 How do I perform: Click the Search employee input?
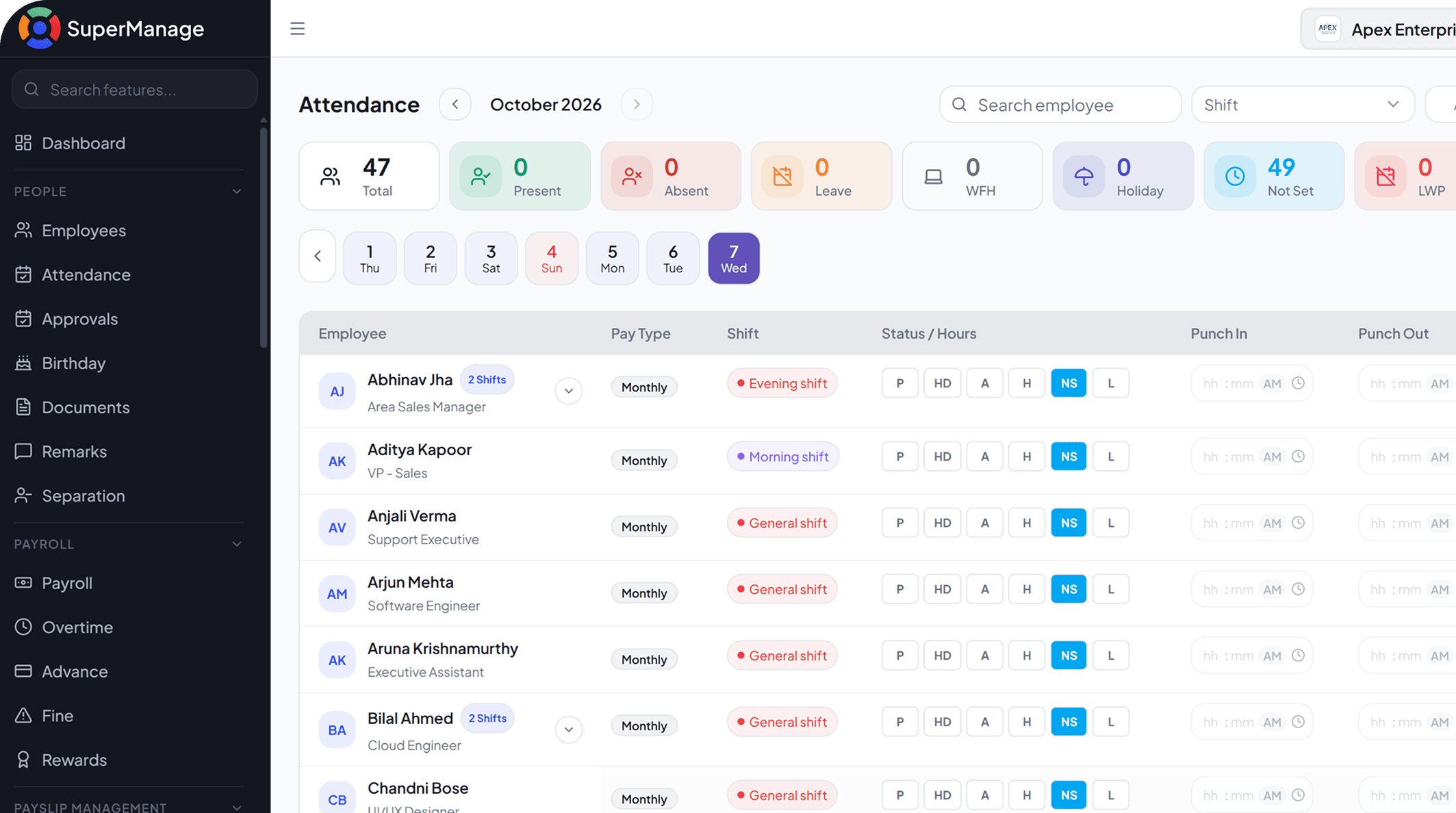(1060, 105)
